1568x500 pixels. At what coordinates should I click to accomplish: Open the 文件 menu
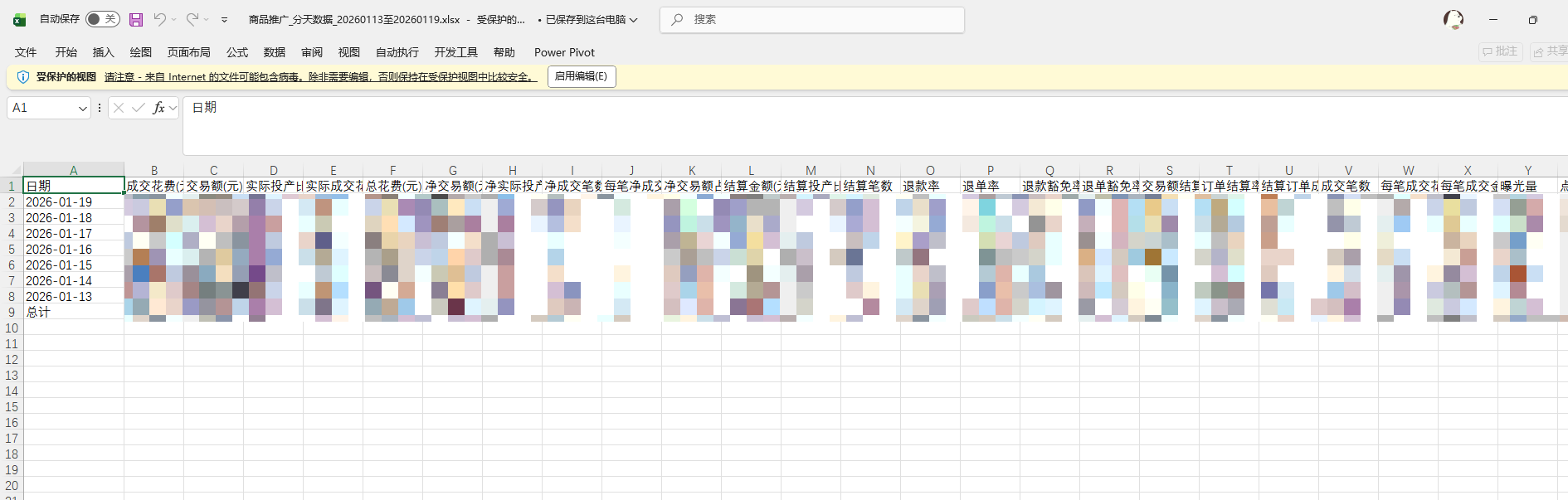coord(26,52)
